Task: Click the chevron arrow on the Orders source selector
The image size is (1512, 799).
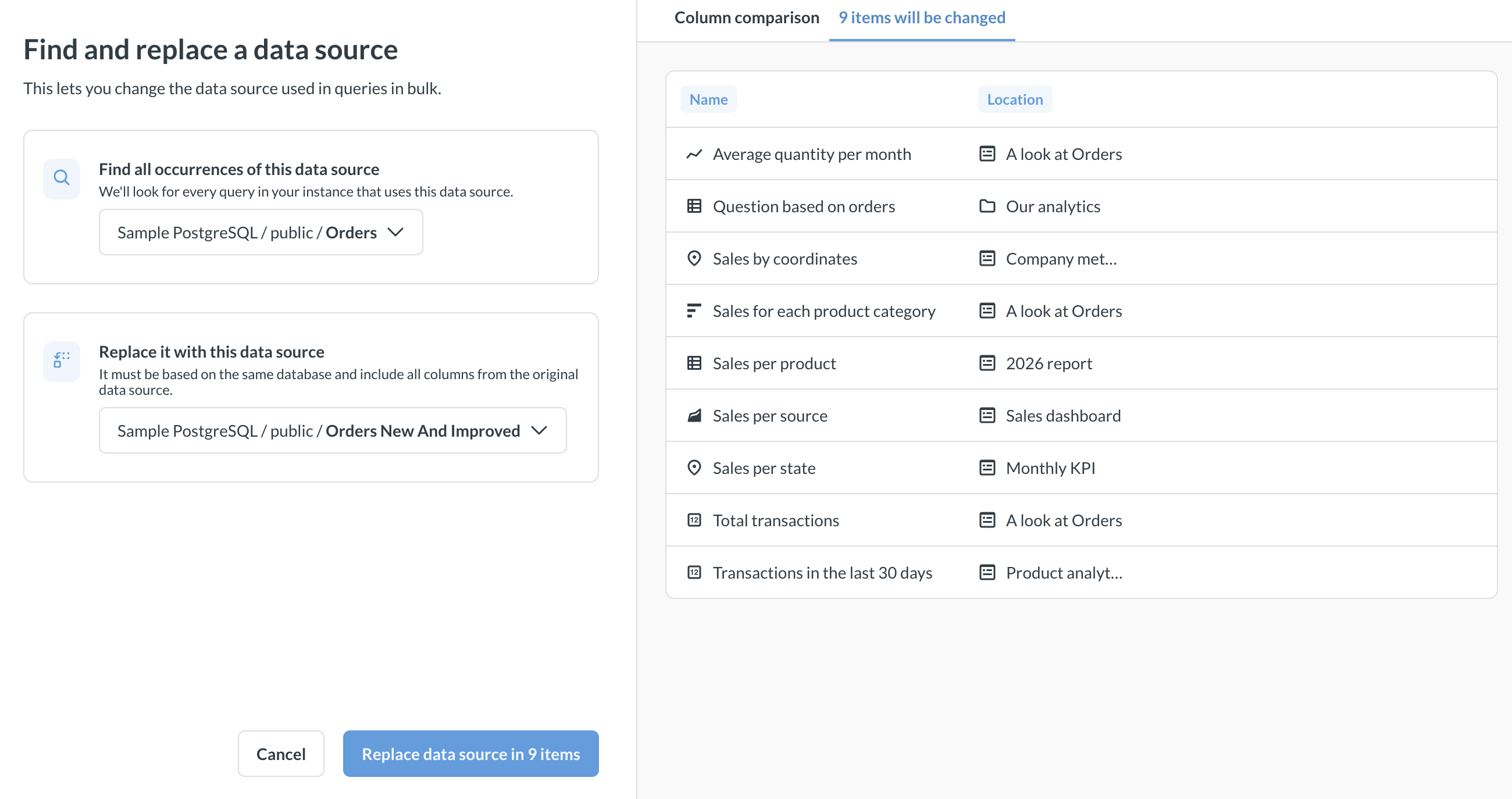Action: pos(395,233)
